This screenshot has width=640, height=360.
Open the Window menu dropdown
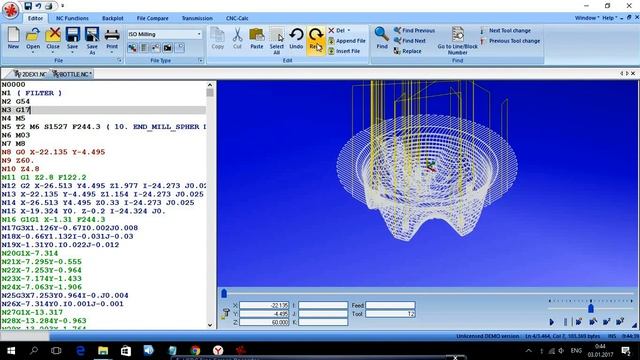pos(587,18)
